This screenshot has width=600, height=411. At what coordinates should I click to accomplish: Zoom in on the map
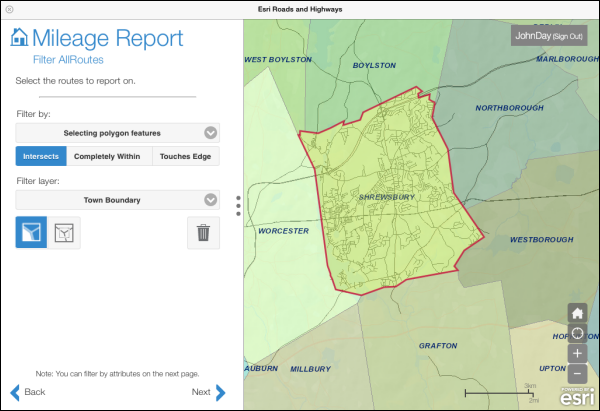(x=577, y=353)
